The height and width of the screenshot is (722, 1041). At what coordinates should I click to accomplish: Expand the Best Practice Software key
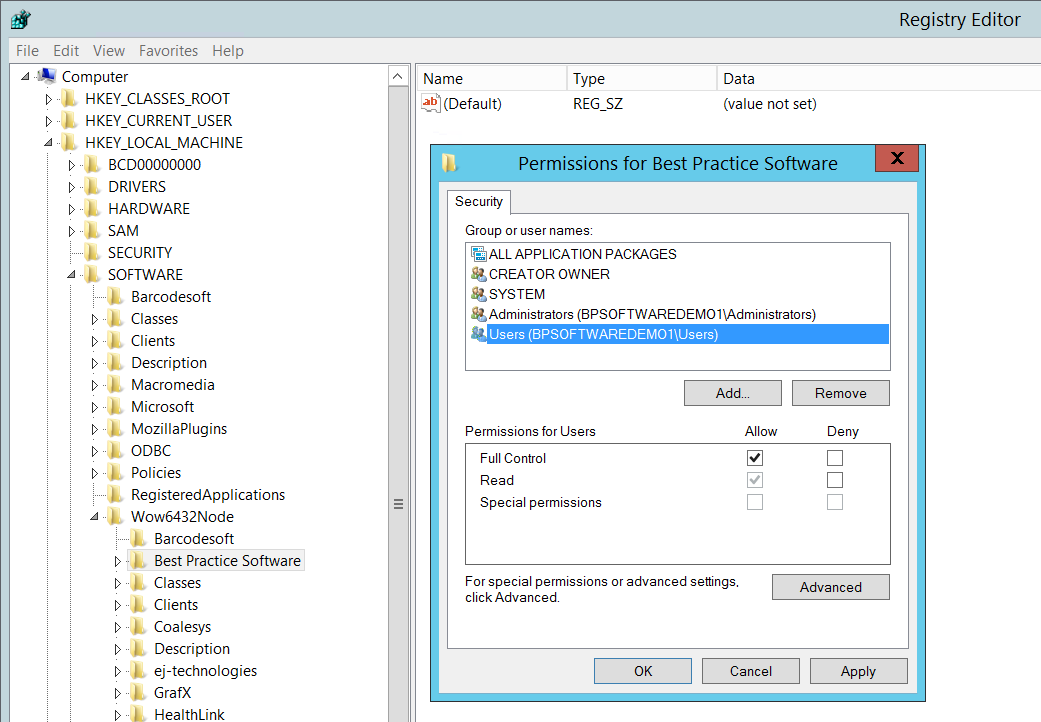(x=118, y=561)
